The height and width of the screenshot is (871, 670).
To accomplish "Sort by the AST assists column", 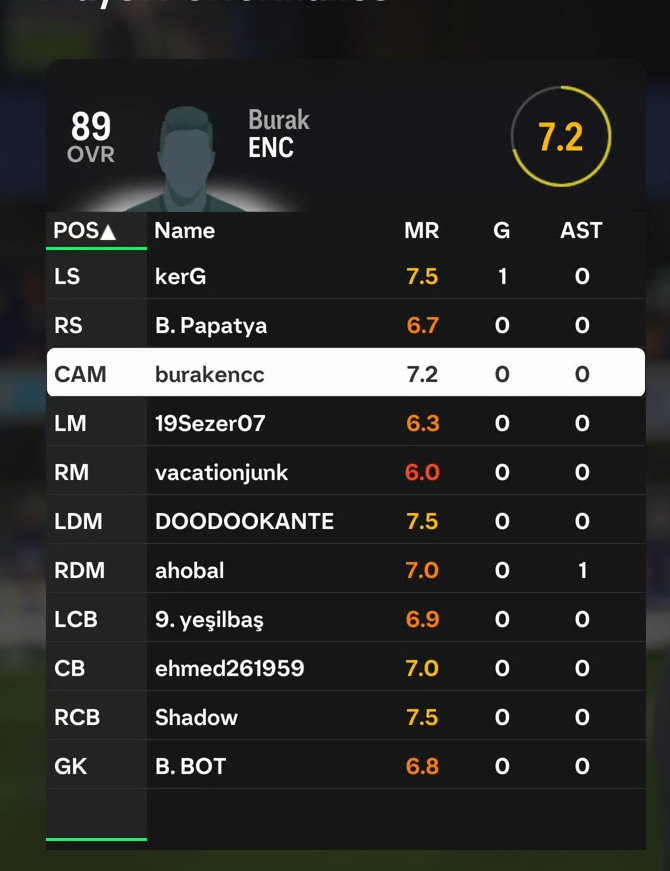I will point(581,231).
